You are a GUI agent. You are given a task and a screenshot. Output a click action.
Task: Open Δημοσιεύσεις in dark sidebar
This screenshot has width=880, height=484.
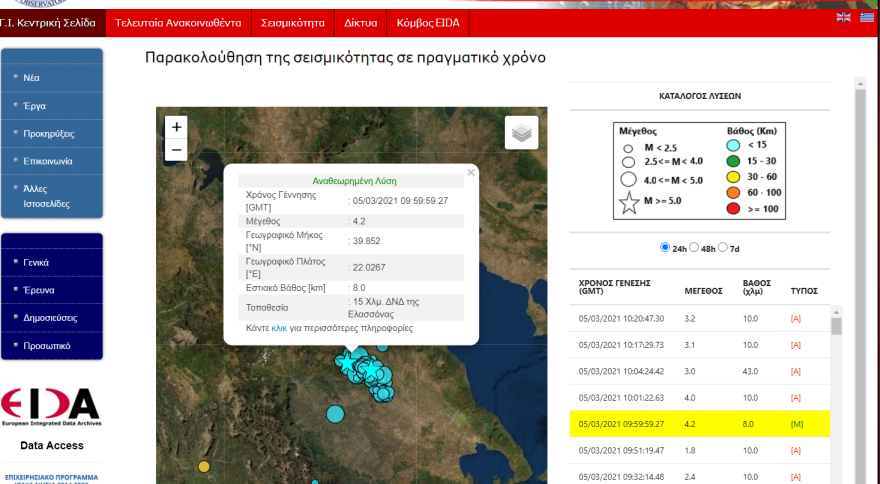click(x=52, y=317)
